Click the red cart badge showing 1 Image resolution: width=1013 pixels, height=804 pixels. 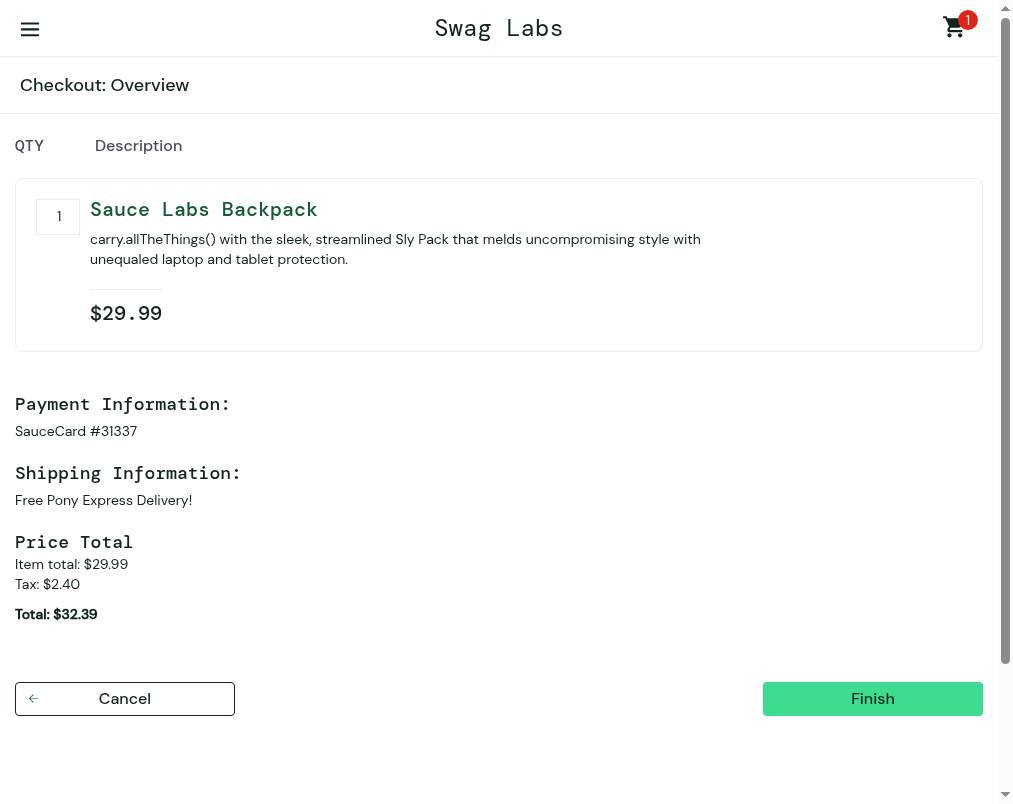[967, 20]
